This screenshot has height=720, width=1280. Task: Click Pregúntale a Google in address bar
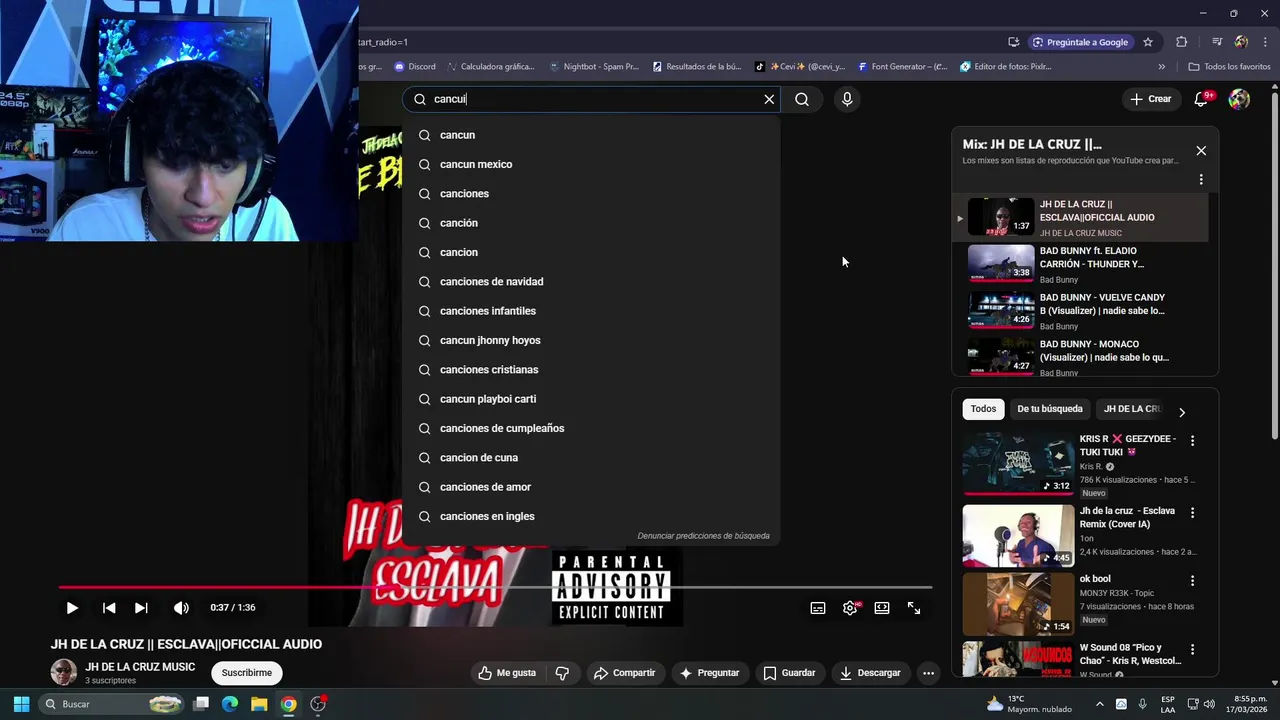coord(1080,42)
